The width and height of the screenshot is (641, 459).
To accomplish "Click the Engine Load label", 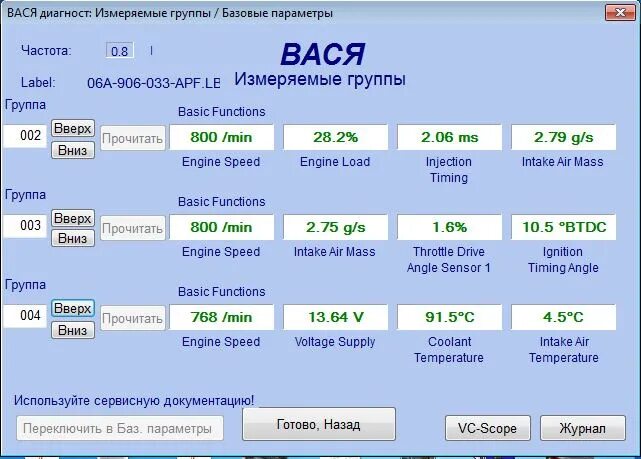I will tap(335, 162).
